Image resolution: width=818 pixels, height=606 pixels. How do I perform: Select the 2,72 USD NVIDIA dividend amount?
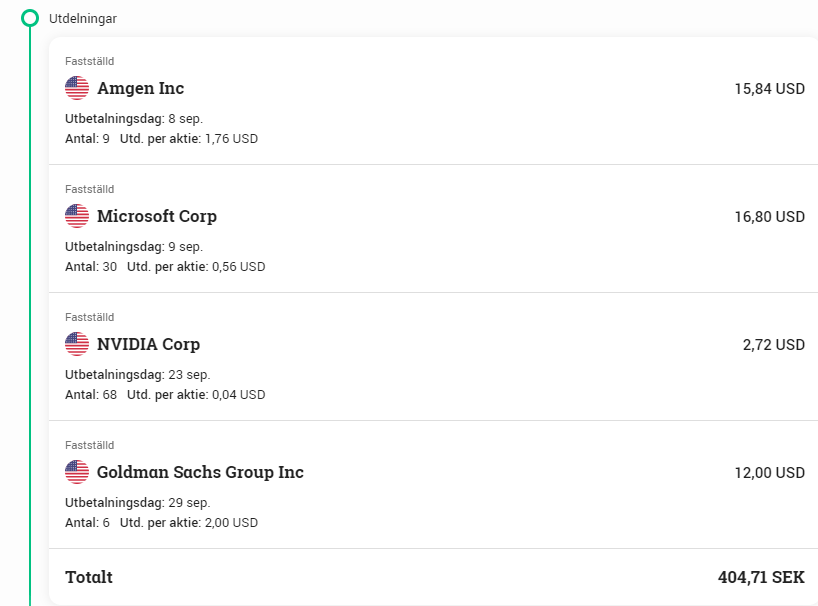tap(773, 345)
